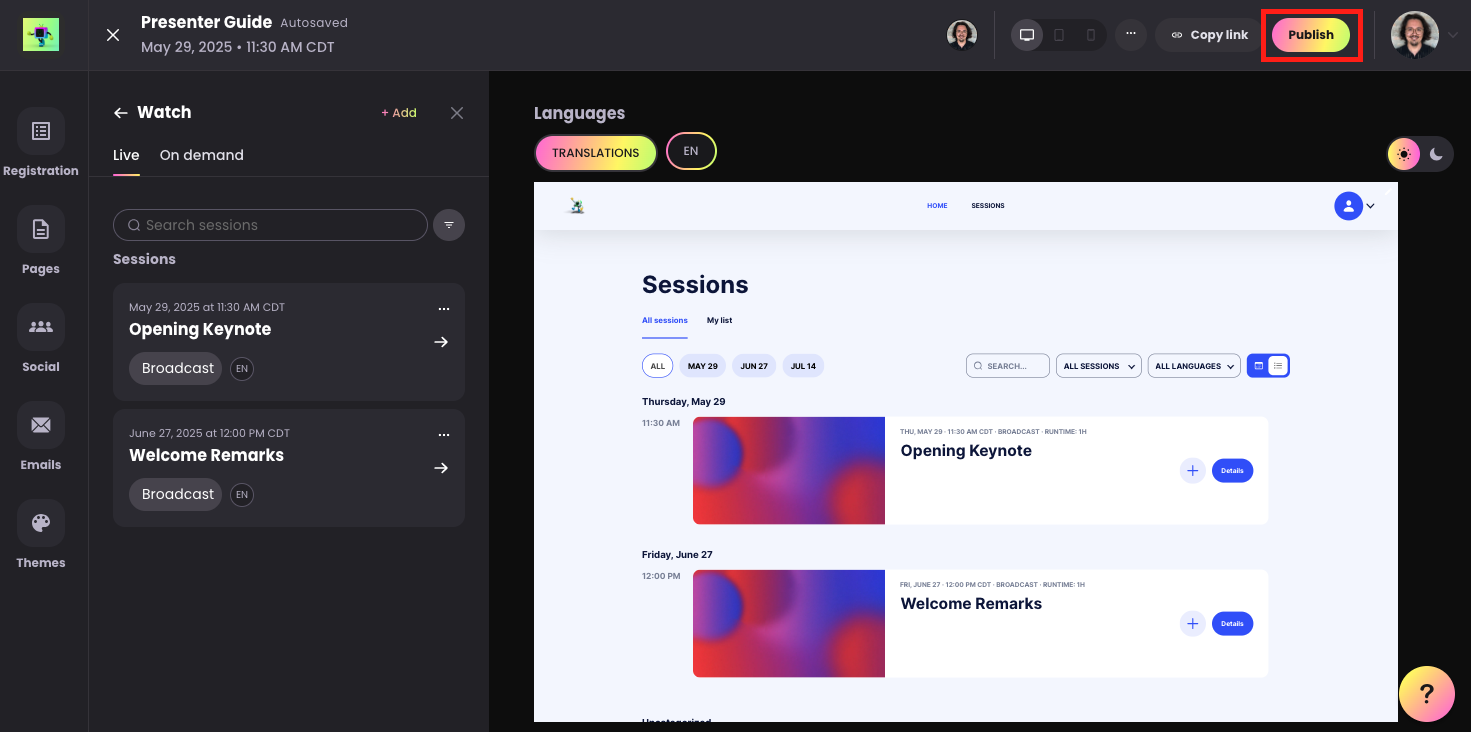Filter sessions by ALL dates
This screenshot has height=732, width=1471.
click(x=657, y=366)
